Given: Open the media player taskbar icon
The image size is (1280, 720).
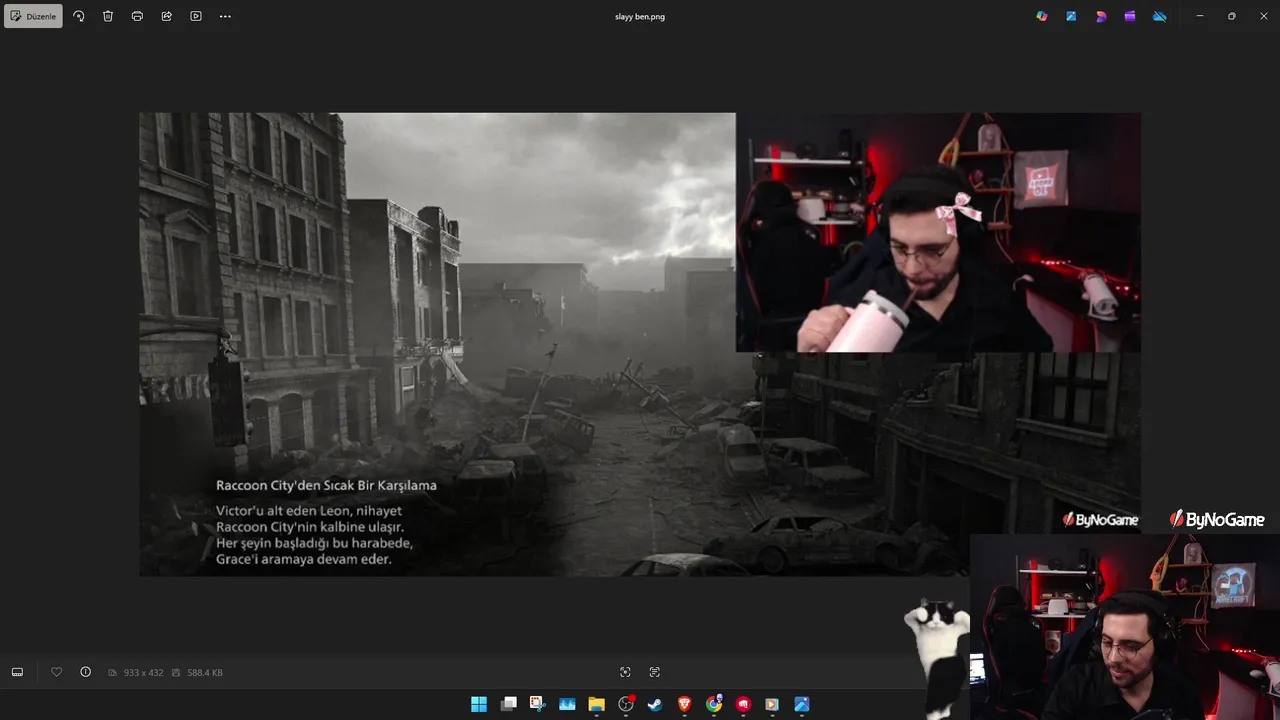Looking at the screenshot, I should (x=772, y=704).
